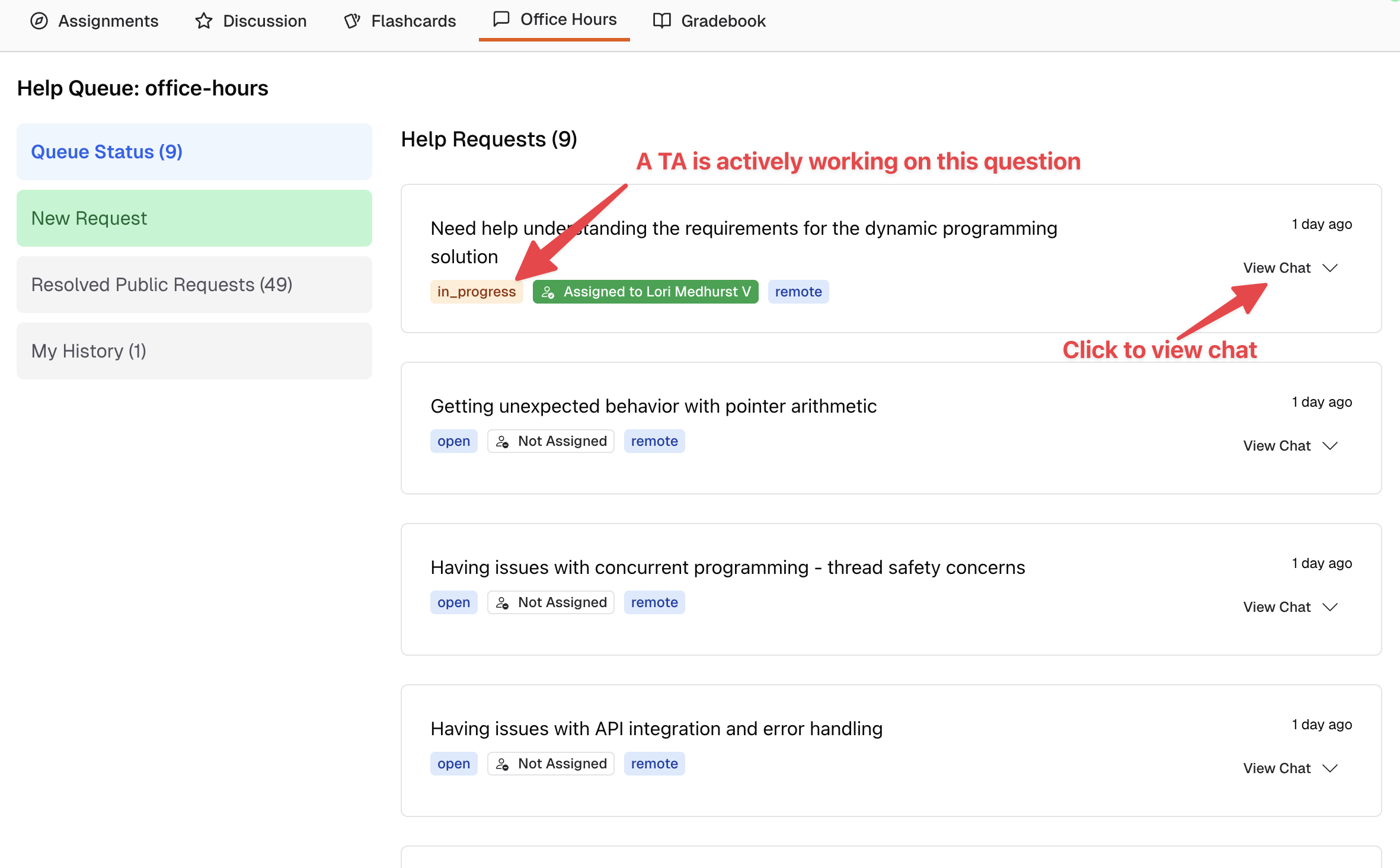The height and width of the screenshot is (868, 1400).
Task: Click Not Assigned user icon on pointer arithmetic request
Action: tap(503, 442)
